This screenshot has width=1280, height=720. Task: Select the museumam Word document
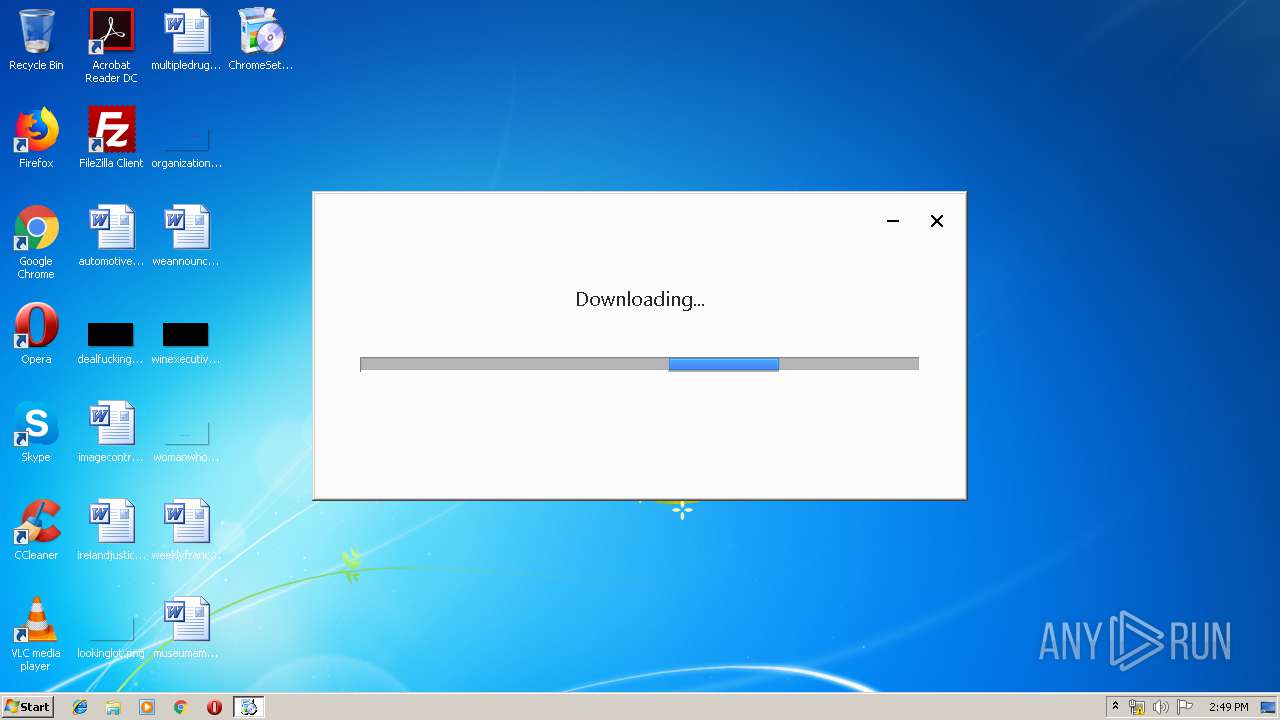click(x=186, y=628)
